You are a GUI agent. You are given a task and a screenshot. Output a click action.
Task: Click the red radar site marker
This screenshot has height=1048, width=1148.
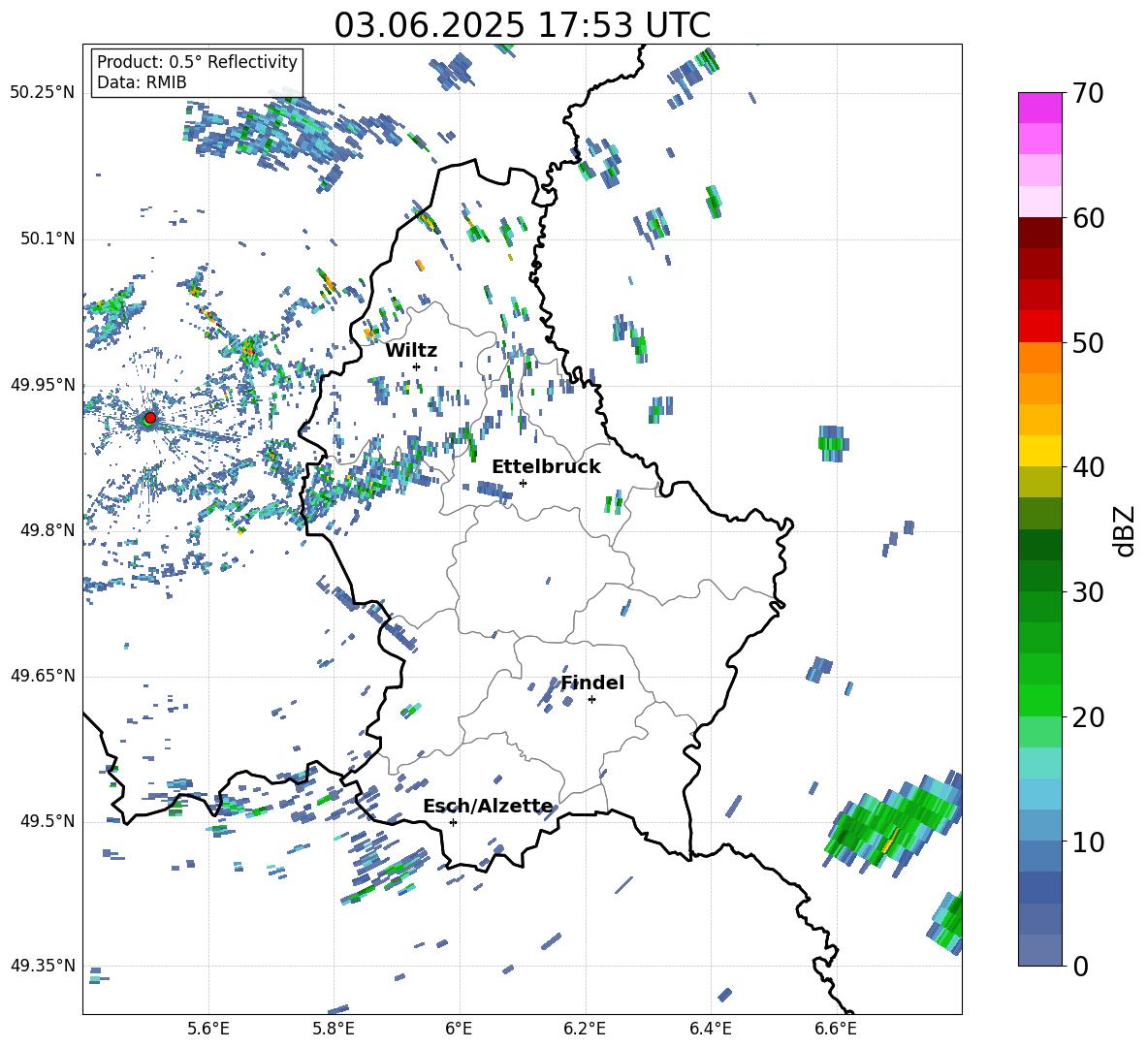coord(150,418)
